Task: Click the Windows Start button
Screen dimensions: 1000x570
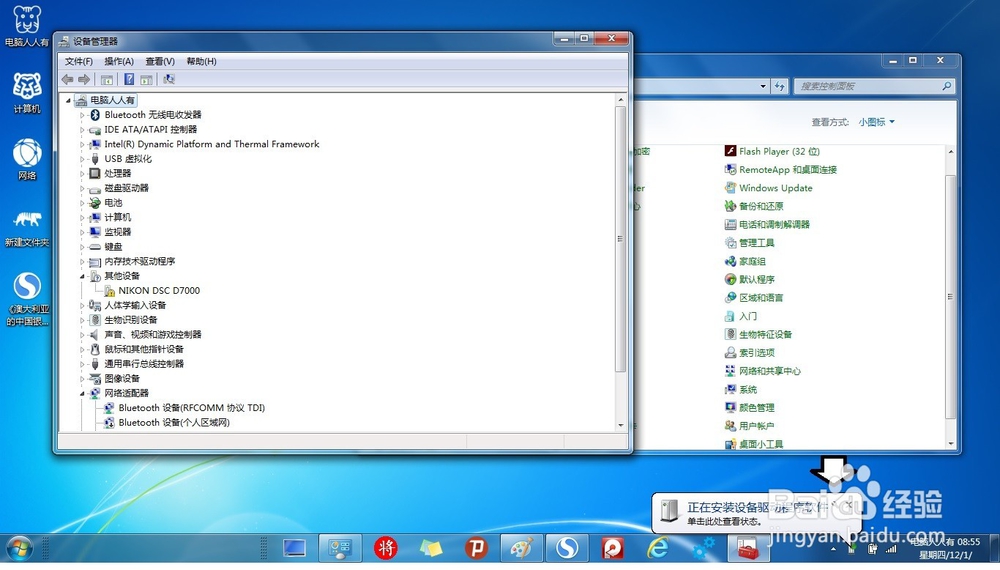Action: pyautogui.click(x=19, y=548)
